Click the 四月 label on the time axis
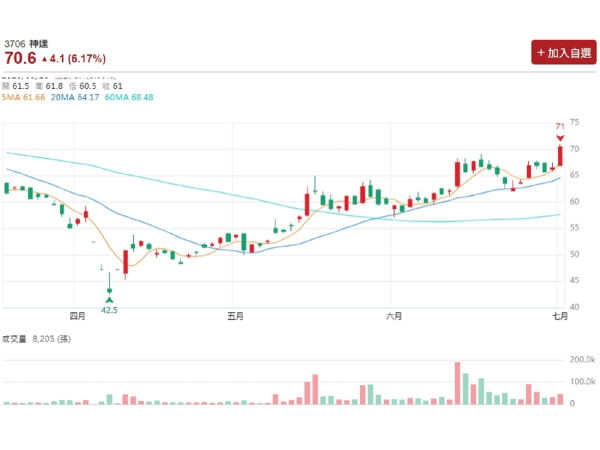This screenshot has height=450, width=600. point(78,317)
